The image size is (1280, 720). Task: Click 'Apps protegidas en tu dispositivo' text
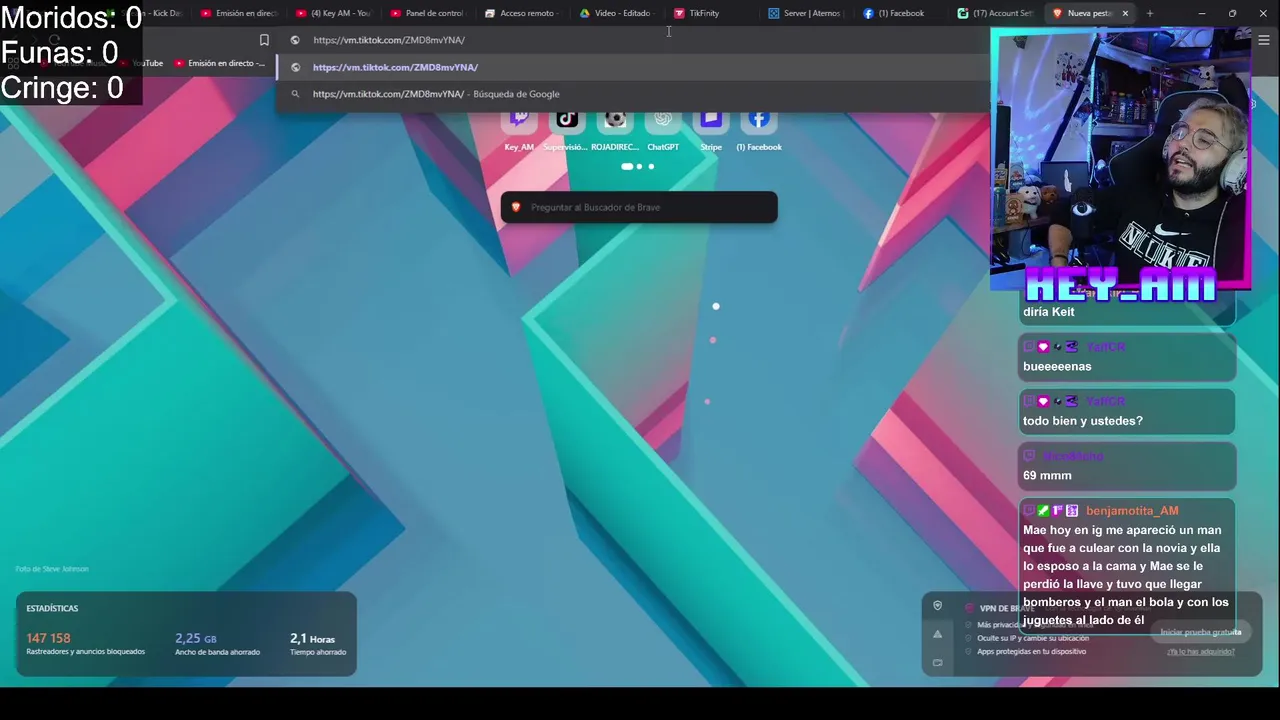[1031, 651]
